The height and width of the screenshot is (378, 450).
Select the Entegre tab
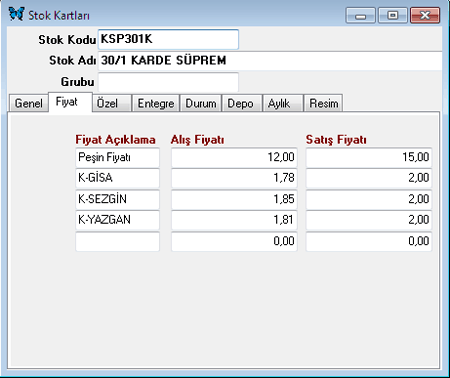pyautogui.click(x=156, y=103)
